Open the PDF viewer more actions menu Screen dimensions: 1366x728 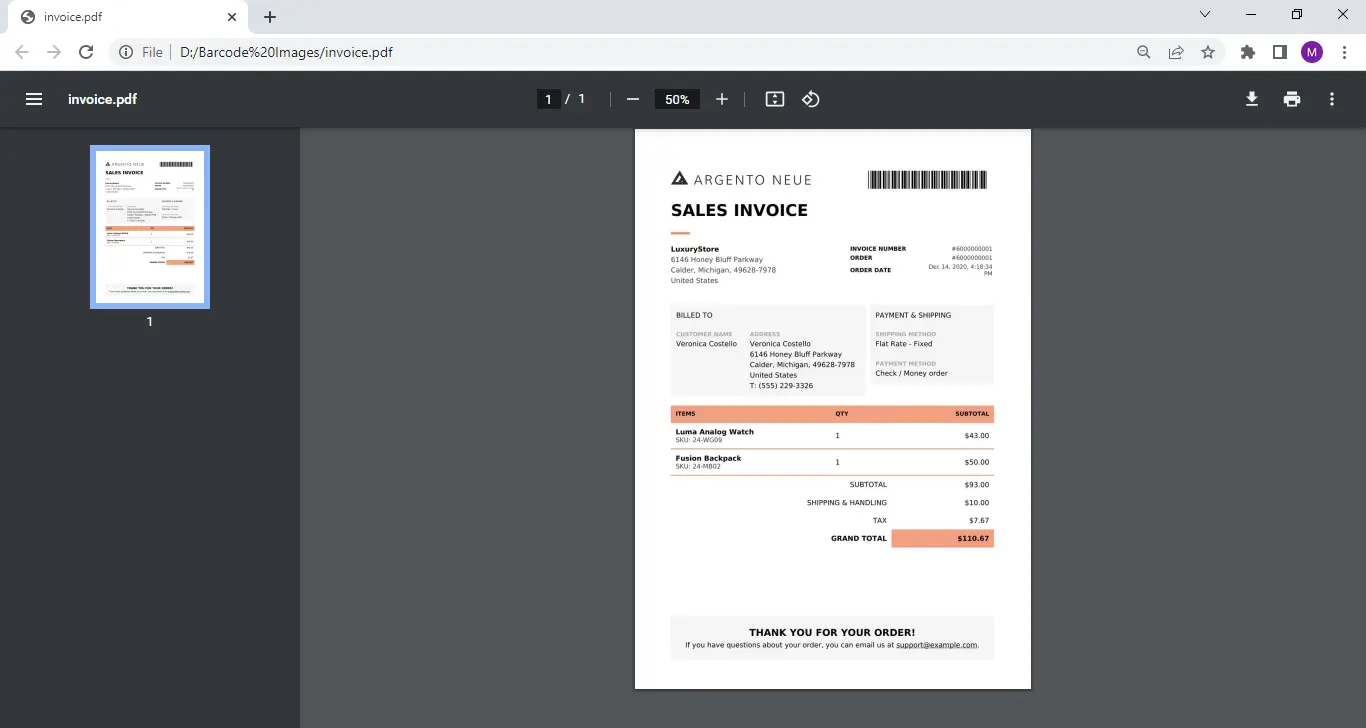click(x=1332, y=99)
